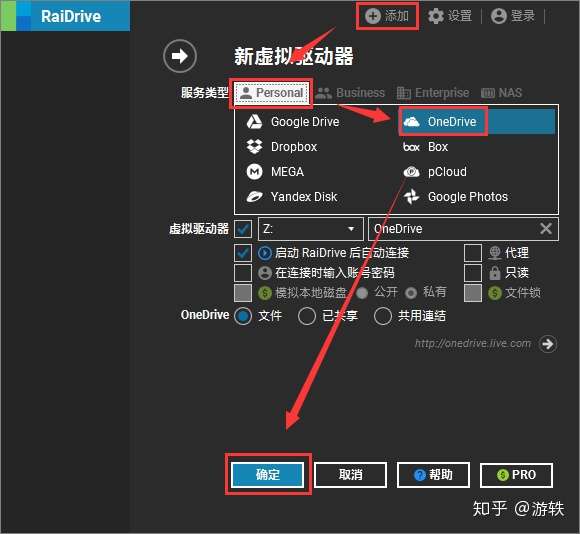Select the Personal service type tab
580x534 pixels.
pos(272,93)
